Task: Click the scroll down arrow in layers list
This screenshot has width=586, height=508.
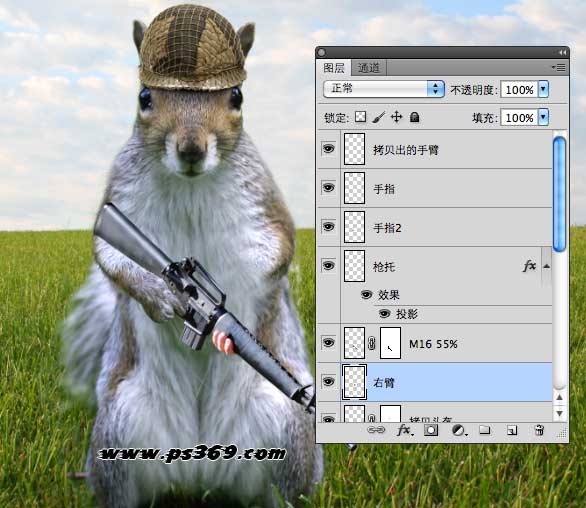Action: pos(559,413)
